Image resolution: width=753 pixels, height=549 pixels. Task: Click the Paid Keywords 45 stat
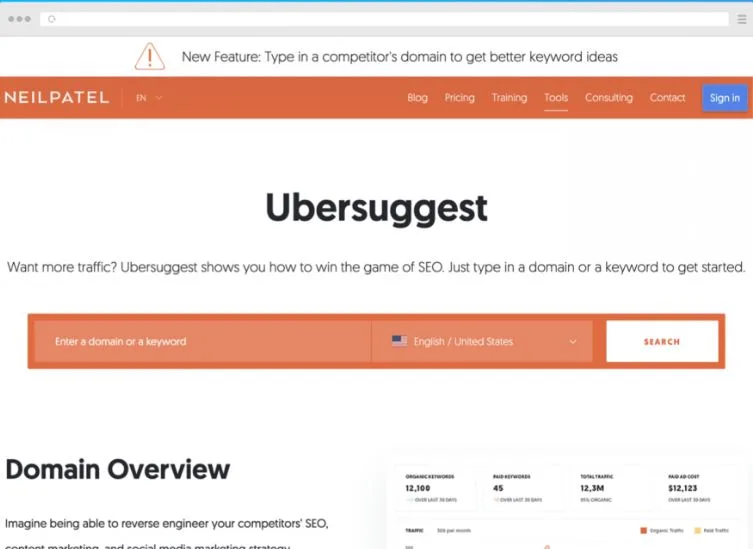click(x=517, y=488)
